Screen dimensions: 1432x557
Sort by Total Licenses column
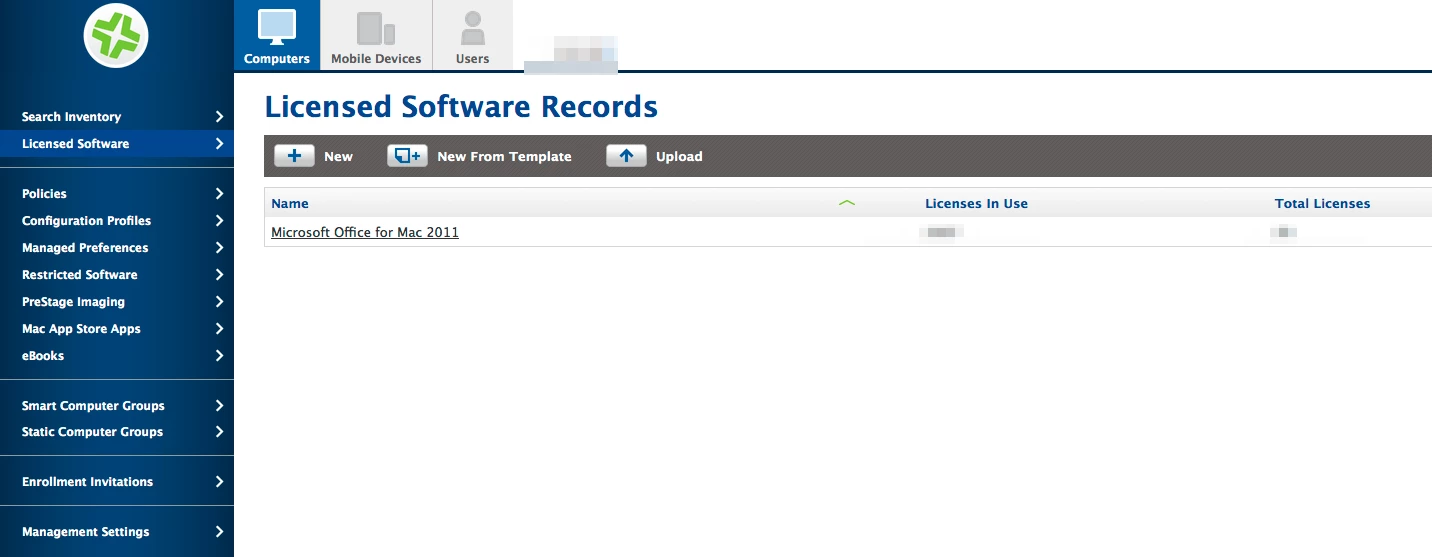[x=1322, y=203]
